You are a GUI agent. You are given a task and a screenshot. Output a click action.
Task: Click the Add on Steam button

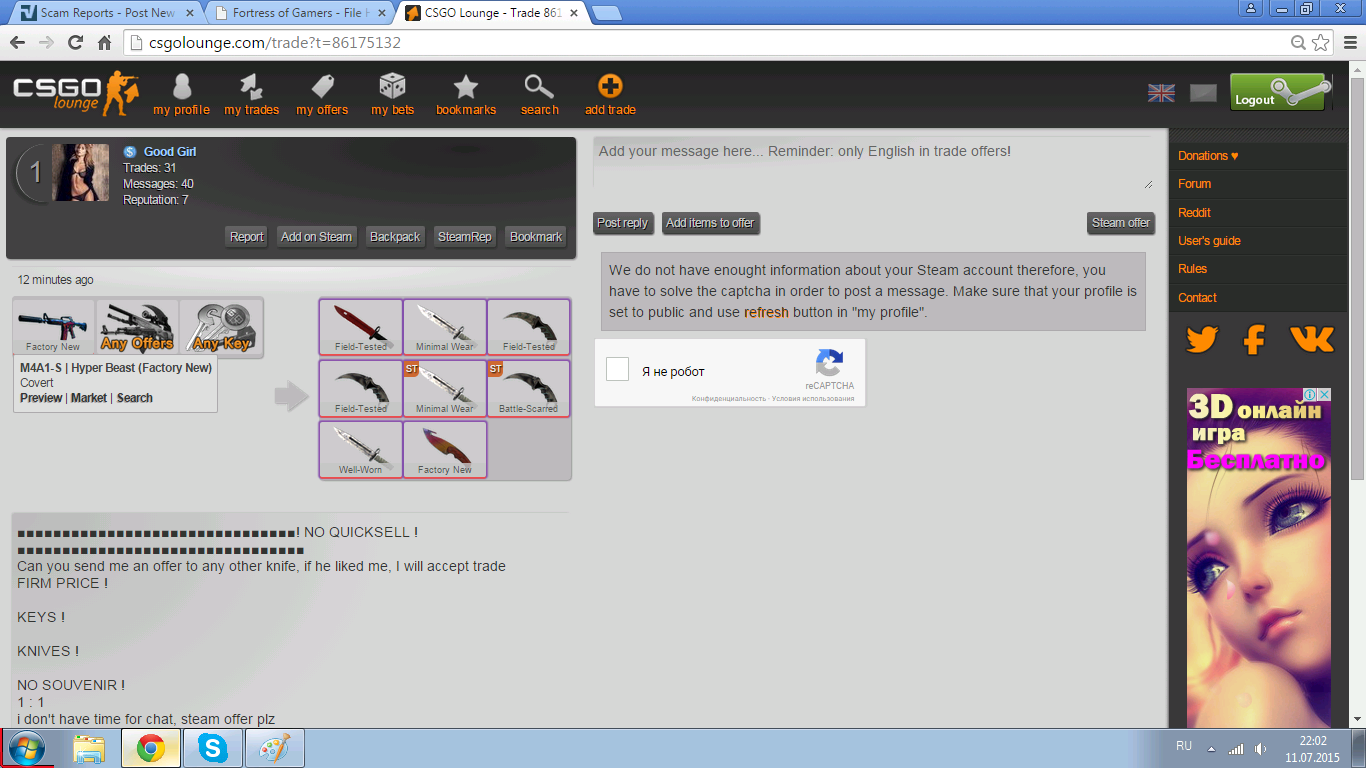[316, 237]
